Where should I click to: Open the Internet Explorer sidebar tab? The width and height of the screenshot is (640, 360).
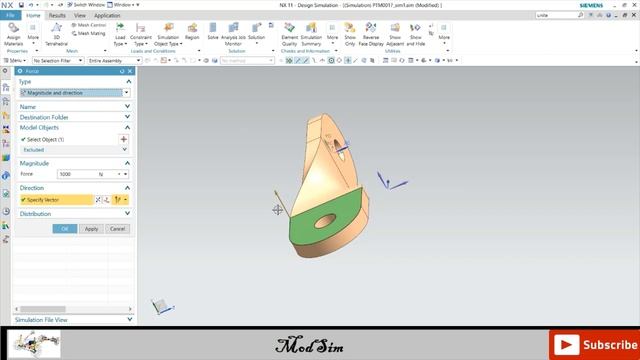tap(6, 176)
